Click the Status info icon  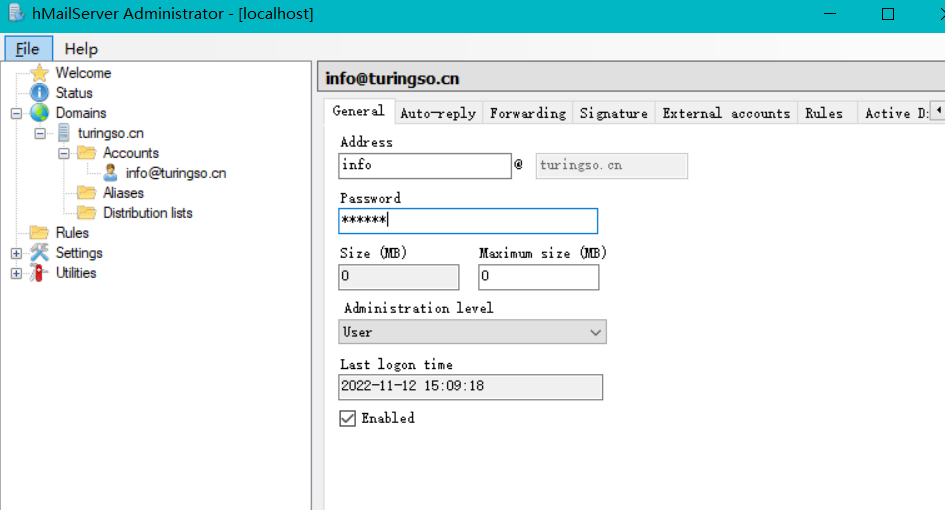40,93
